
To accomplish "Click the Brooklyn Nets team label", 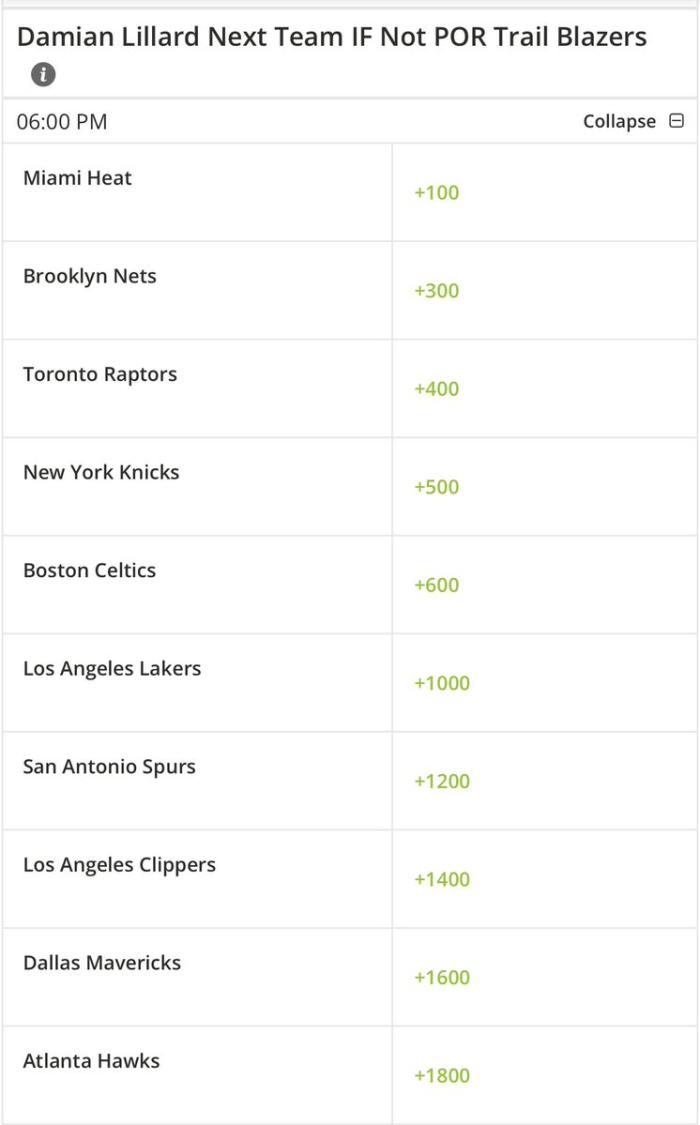I will [x=90, y=276].
